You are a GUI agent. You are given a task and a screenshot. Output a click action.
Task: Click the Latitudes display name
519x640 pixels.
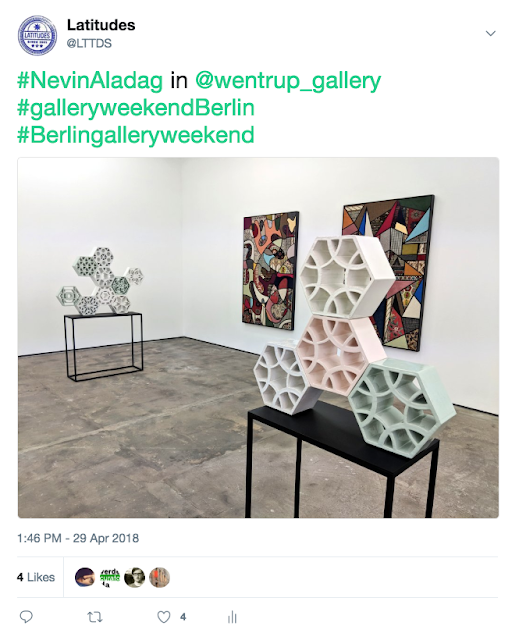pyautogui.click(x=101, y=25)
